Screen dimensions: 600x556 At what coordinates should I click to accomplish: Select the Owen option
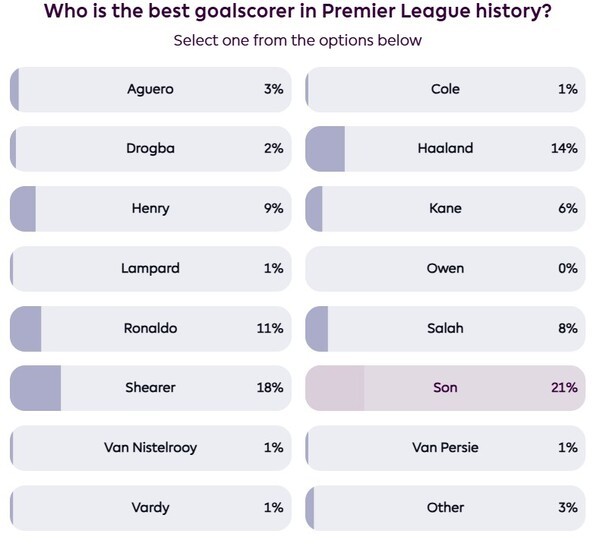pos(445,268)
